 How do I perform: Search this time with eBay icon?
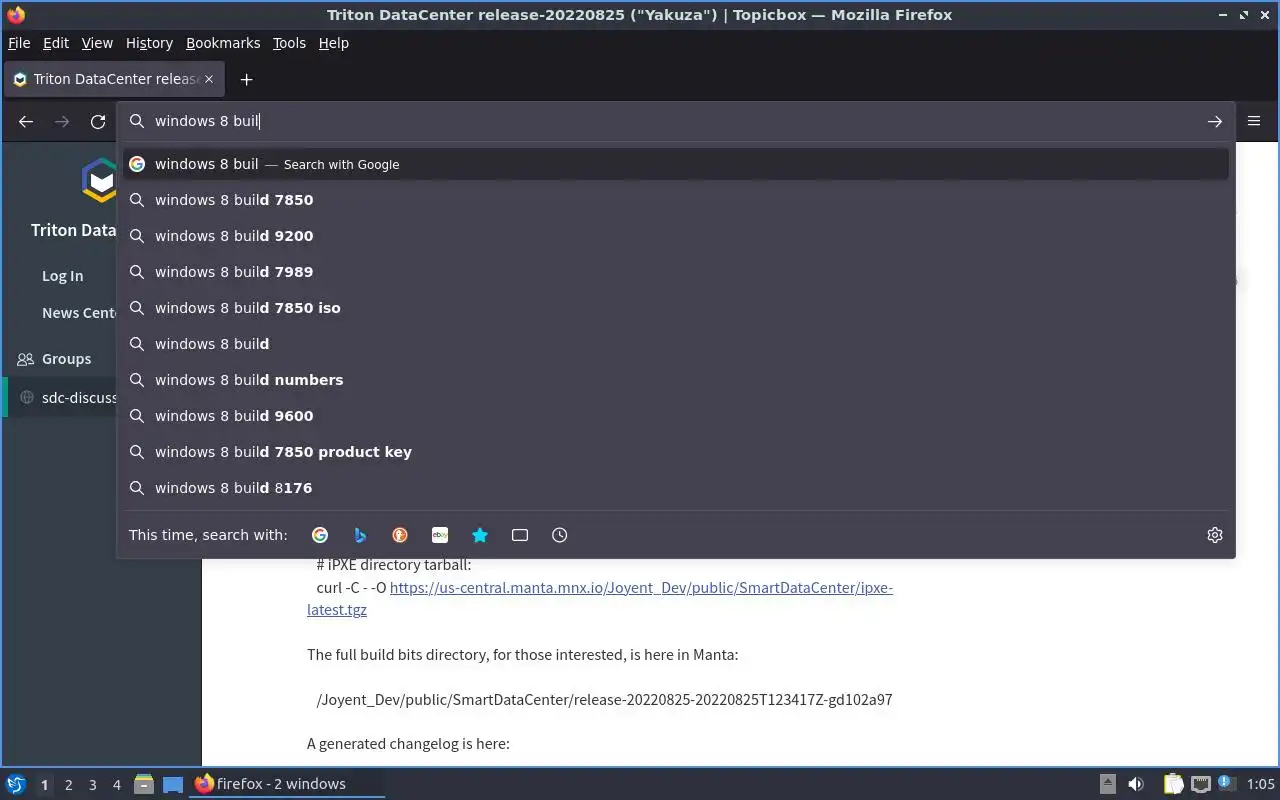tap(440, 535)
